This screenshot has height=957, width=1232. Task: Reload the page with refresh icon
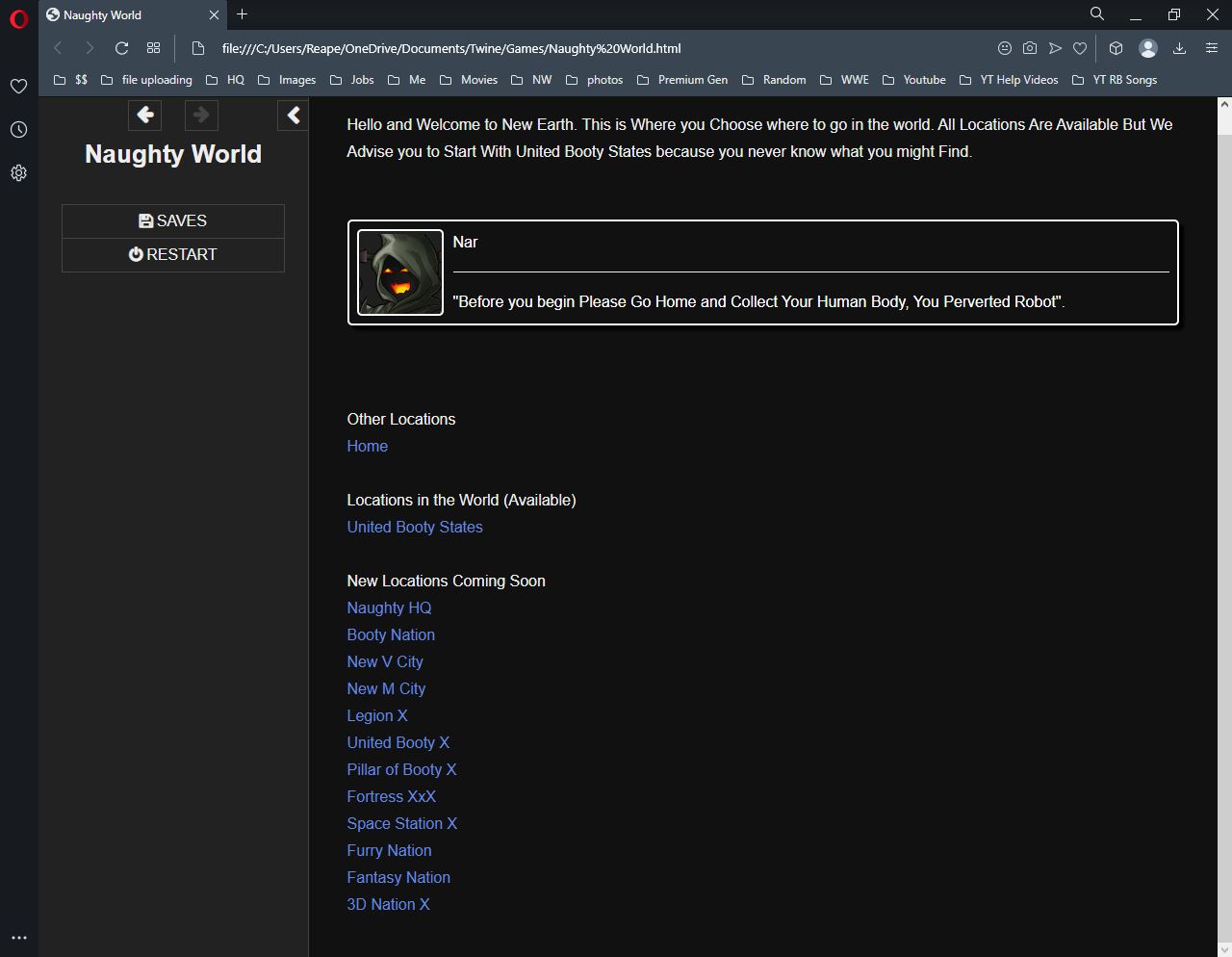[121, 48]
